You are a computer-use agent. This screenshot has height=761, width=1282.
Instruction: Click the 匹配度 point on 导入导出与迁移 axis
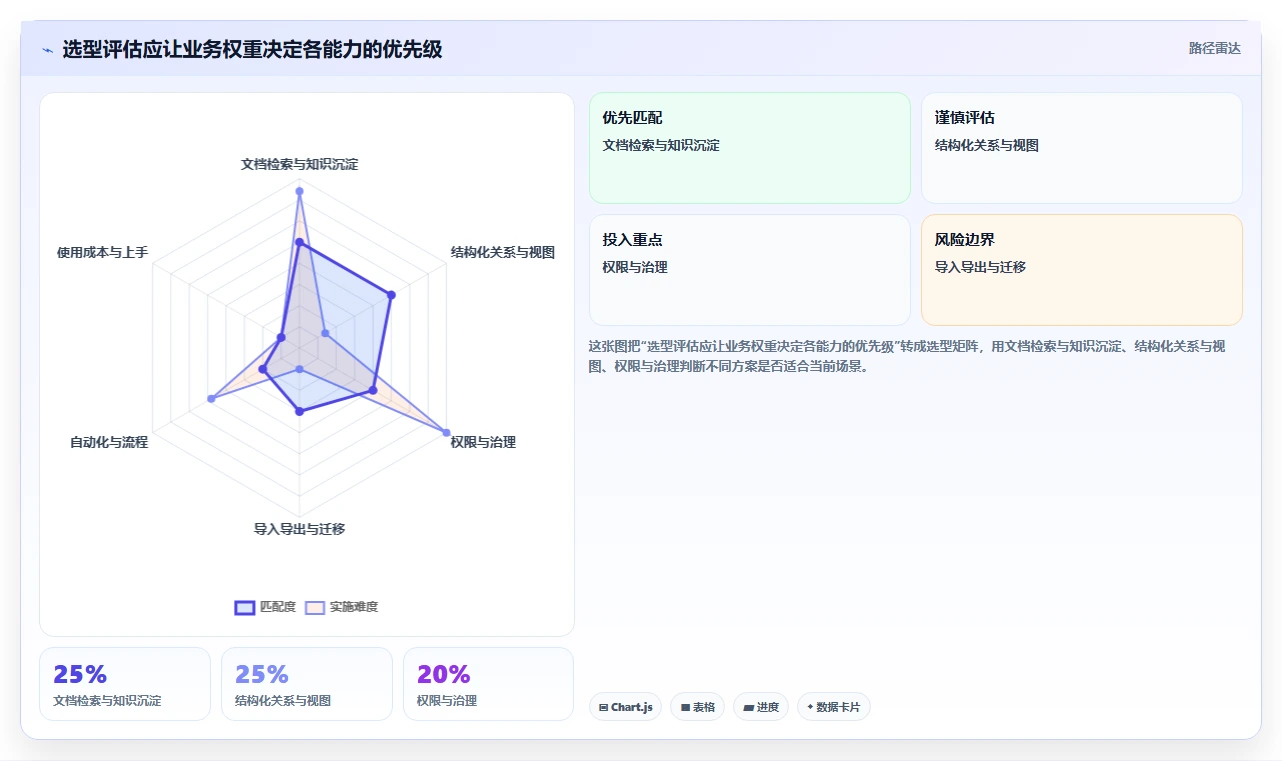click(x=299, y=411)
